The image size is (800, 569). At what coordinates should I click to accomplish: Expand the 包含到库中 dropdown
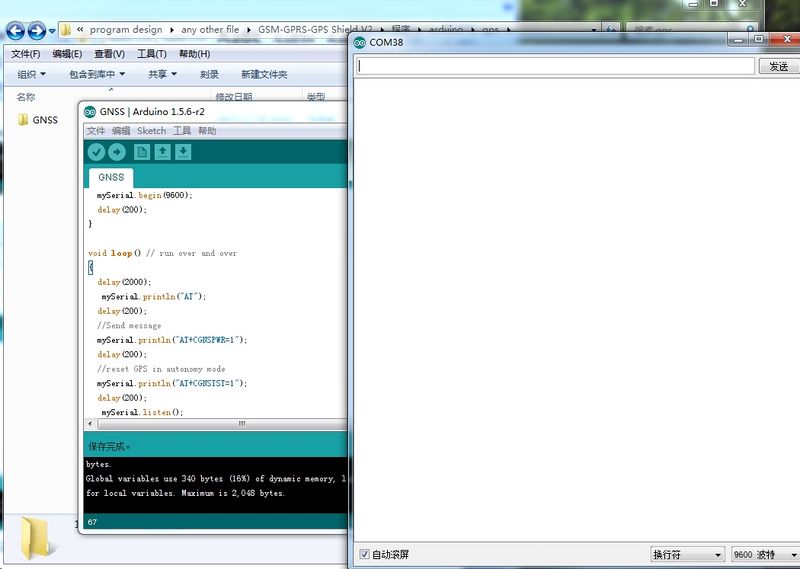(97, 75)
